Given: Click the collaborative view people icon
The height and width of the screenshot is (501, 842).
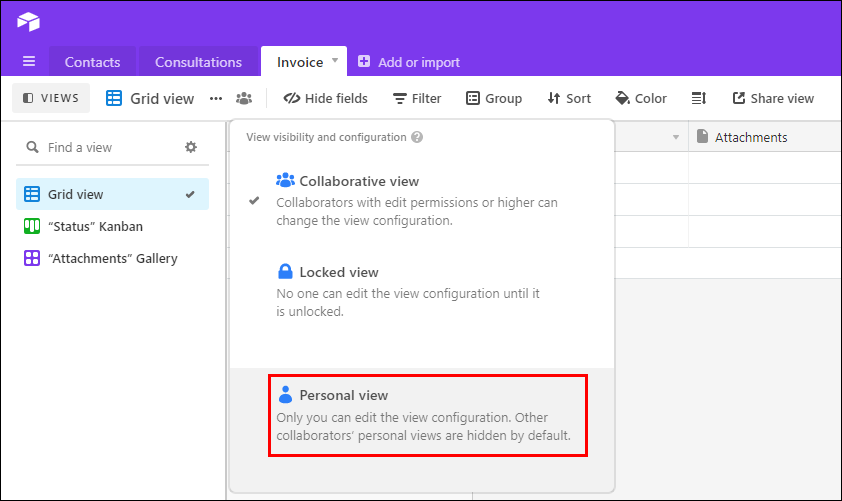Looking at the screenshot, I should point(244,98).
